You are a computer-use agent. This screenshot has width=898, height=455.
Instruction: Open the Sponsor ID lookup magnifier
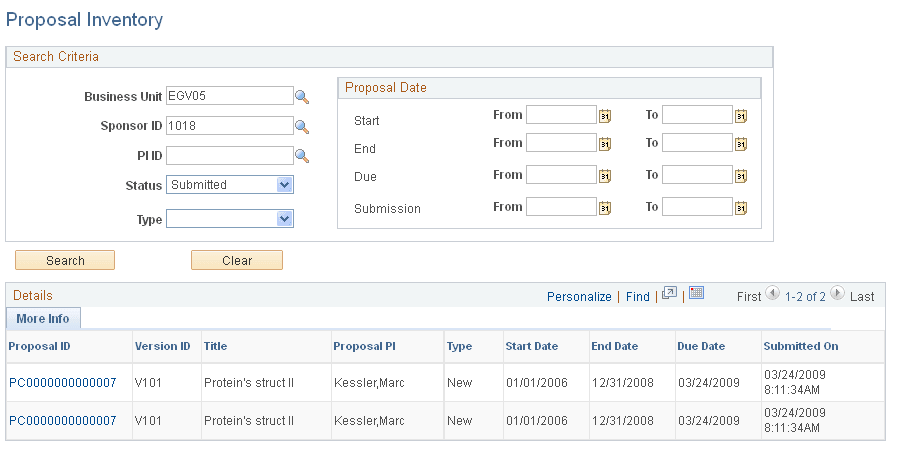[x=302, y=127]
